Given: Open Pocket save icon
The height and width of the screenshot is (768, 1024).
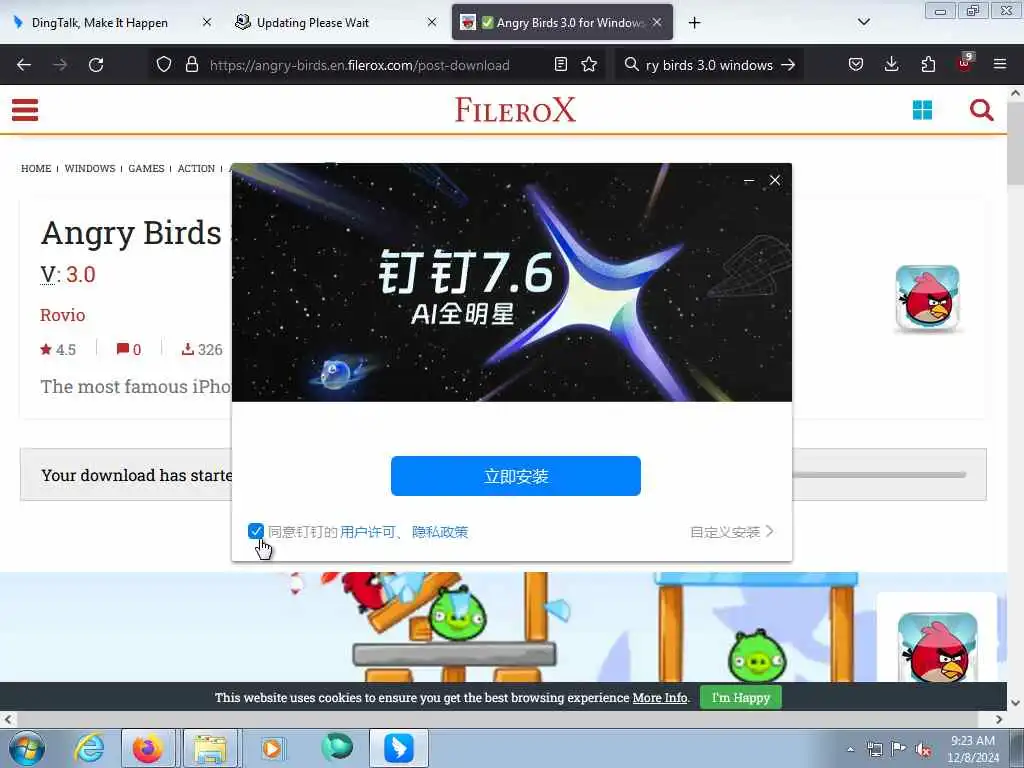Looking at the screenshot, I should click(x=856, y=65).
